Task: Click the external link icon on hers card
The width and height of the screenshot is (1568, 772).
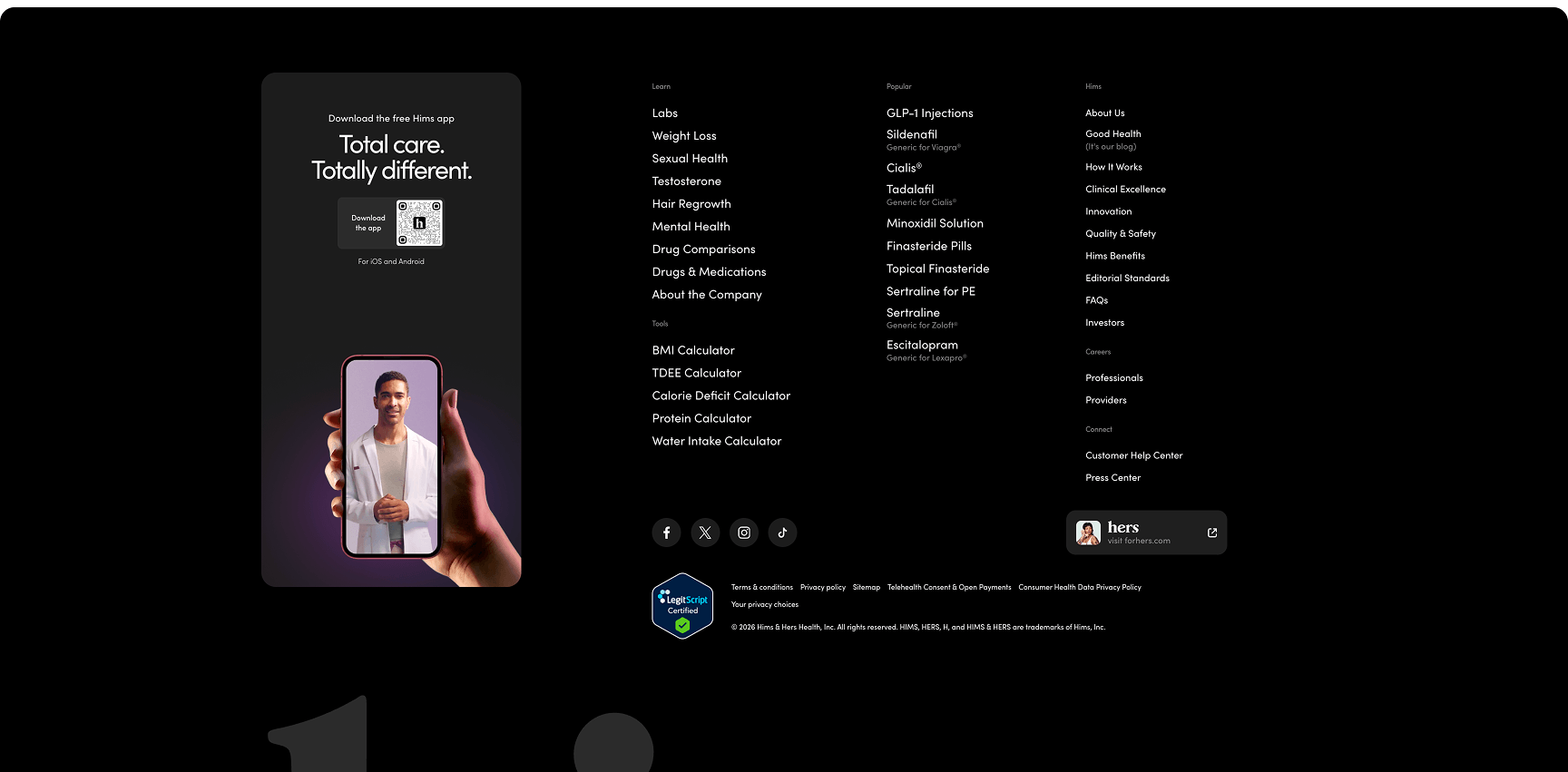Action: pyautogui.click(x=1212, y=533)
